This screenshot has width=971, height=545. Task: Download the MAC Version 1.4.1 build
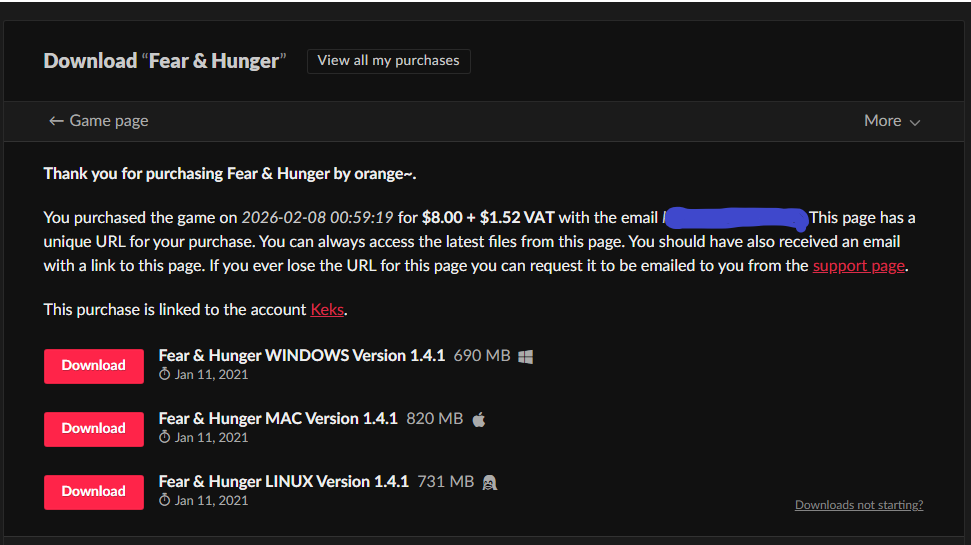[94, 429]
